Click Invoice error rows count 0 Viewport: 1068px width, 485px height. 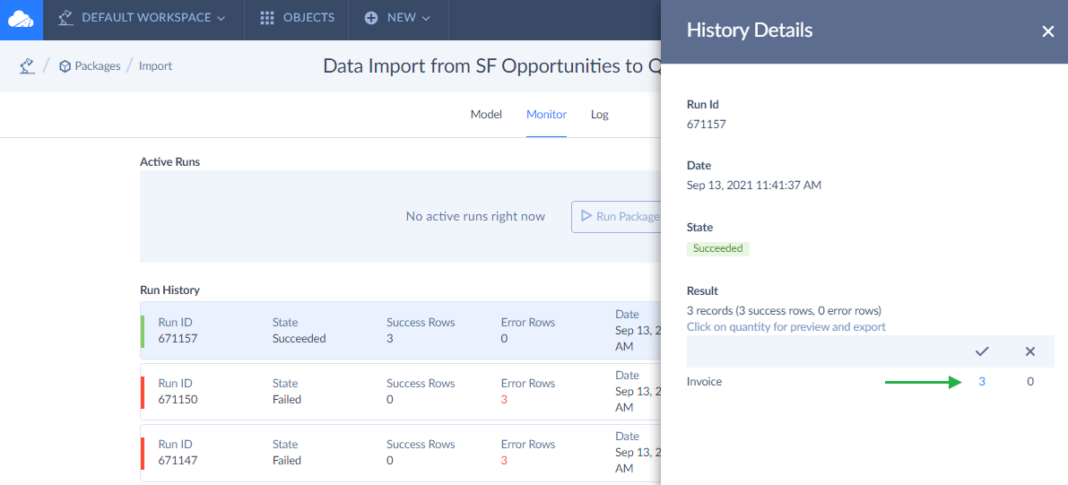[1030, 382]
